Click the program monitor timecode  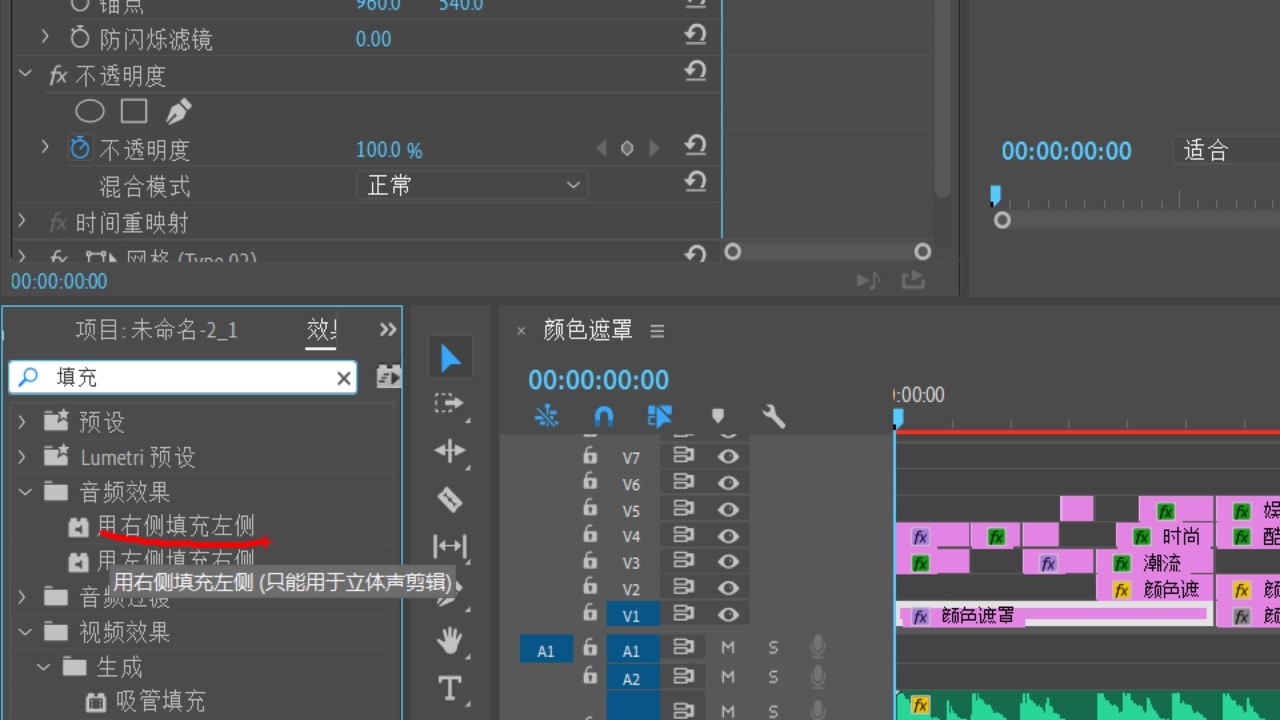pyautogui.click(x=1066, y=151)
